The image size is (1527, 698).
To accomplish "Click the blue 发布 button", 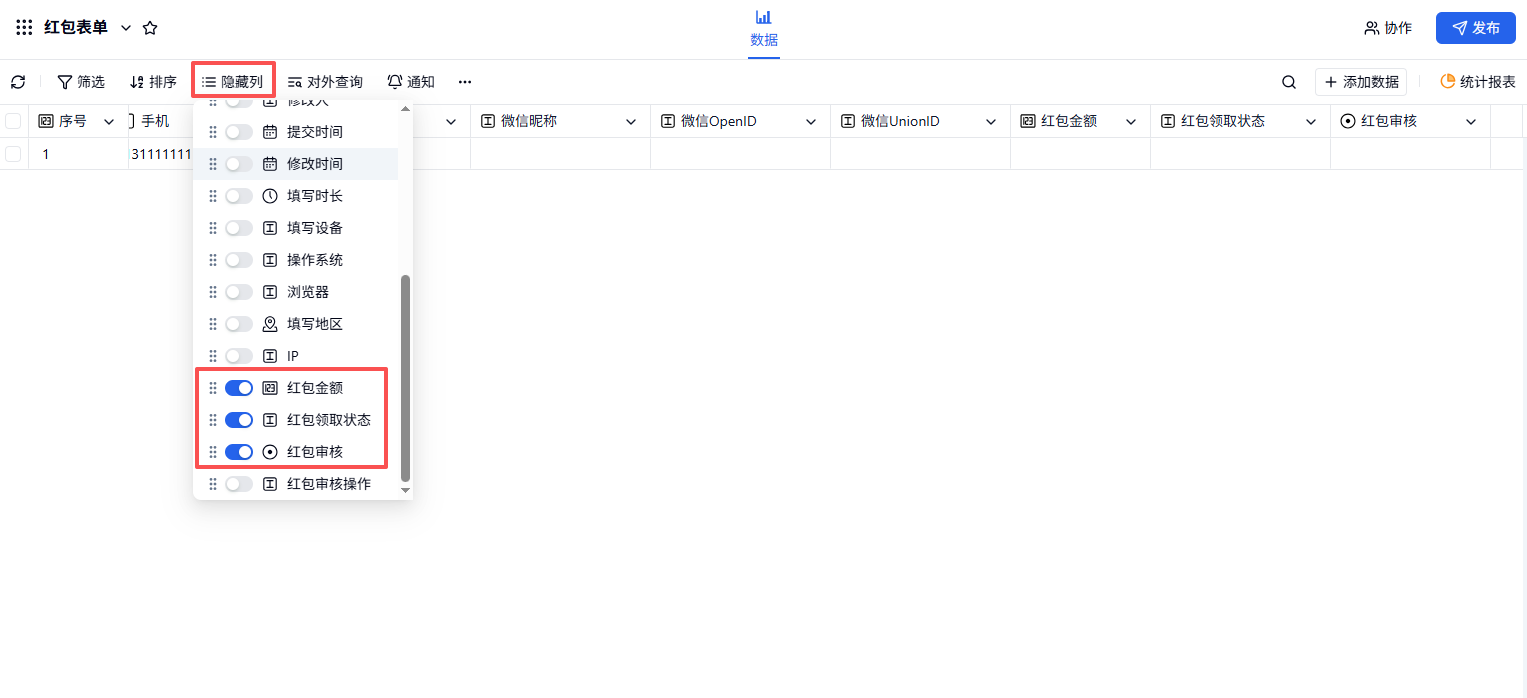I will click(x=1475, y=28).
